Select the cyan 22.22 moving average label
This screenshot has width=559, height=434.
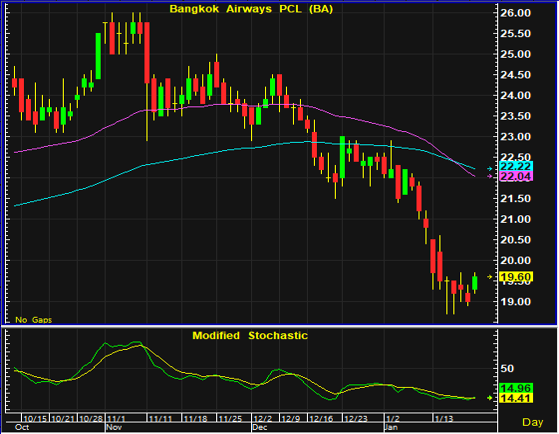click(516, 166)
